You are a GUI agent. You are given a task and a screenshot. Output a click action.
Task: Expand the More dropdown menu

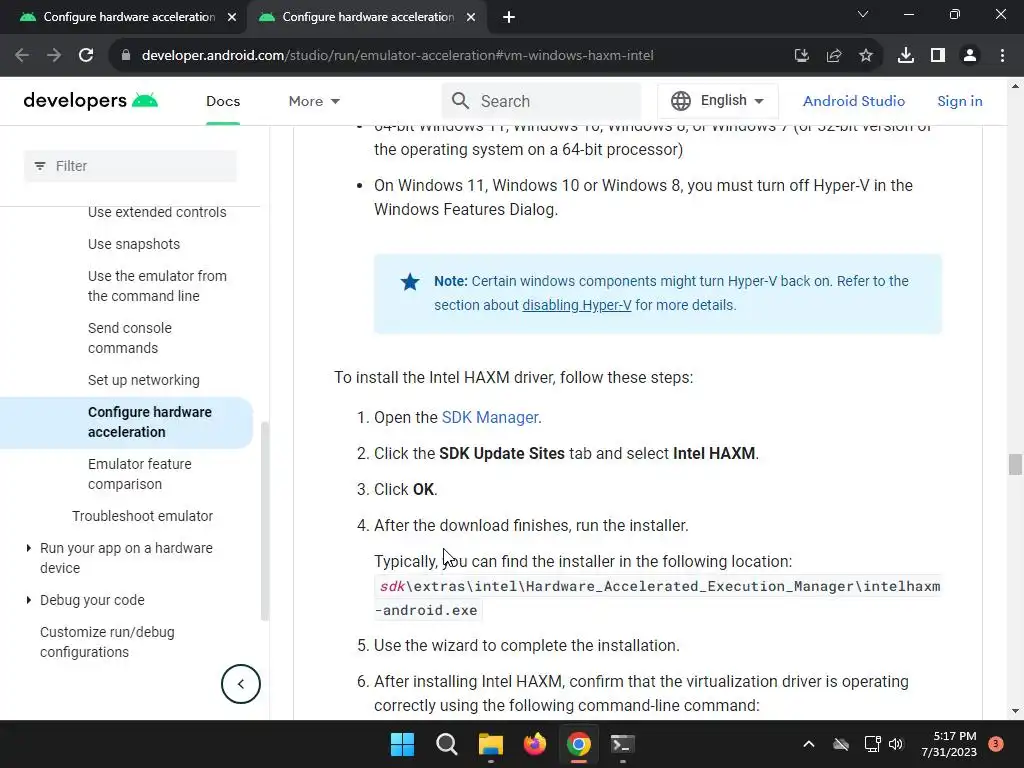(314, 101)
